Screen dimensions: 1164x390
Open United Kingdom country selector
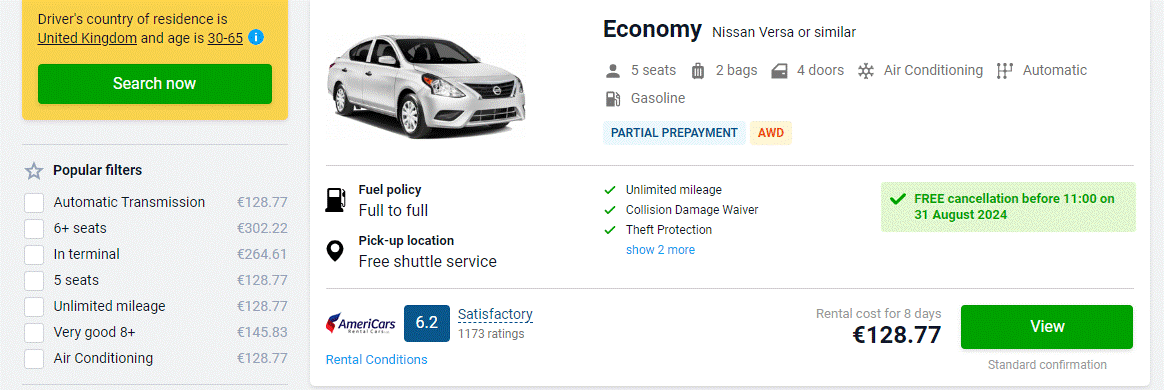[87, 38]
